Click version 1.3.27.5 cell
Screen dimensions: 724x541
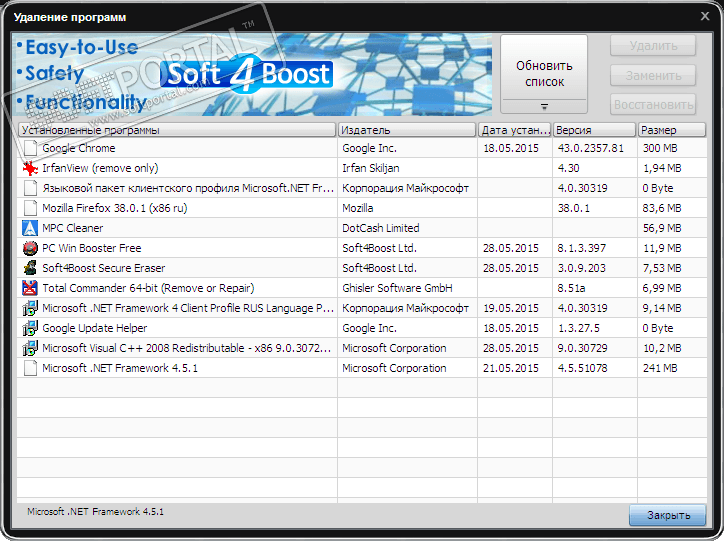coord(579,328)
